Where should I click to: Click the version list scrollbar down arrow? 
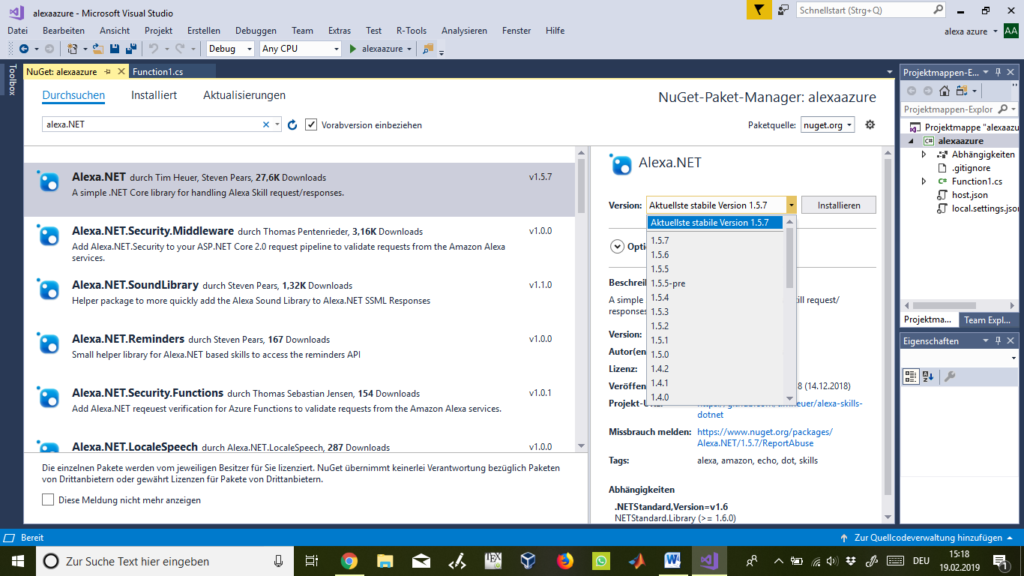(790, 398)
